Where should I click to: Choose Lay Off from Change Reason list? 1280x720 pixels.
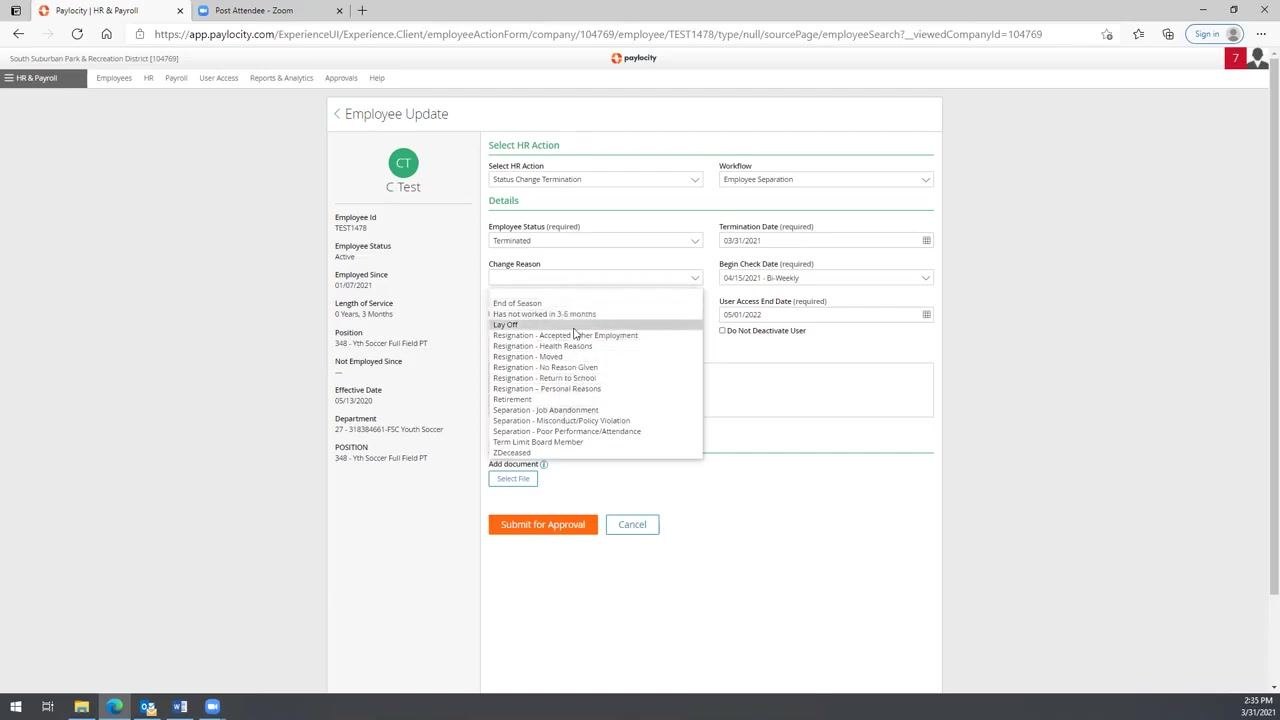596,325
